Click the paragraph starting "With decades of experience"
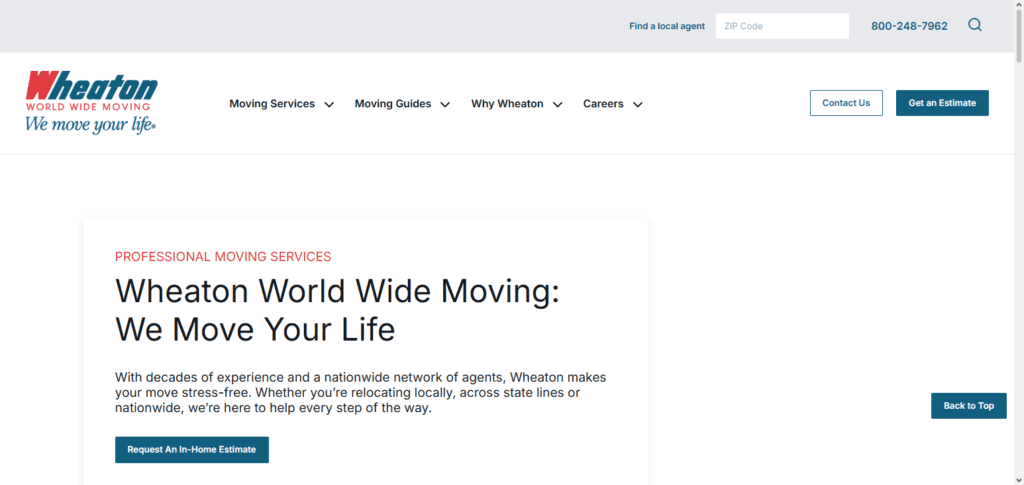Screen dimensions: 1024x485 [x=360, y=394]
